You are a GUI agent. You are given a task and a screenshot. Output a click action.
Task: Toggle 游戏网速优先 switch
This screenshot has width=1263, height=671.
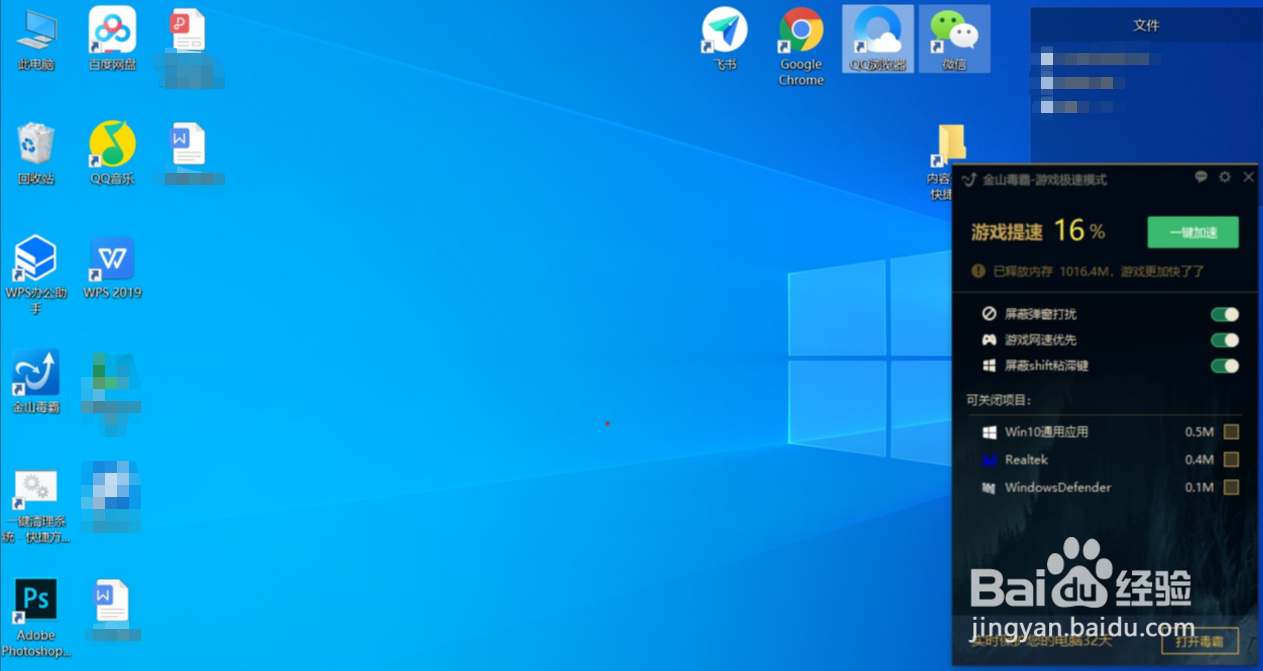(1225, 340)
